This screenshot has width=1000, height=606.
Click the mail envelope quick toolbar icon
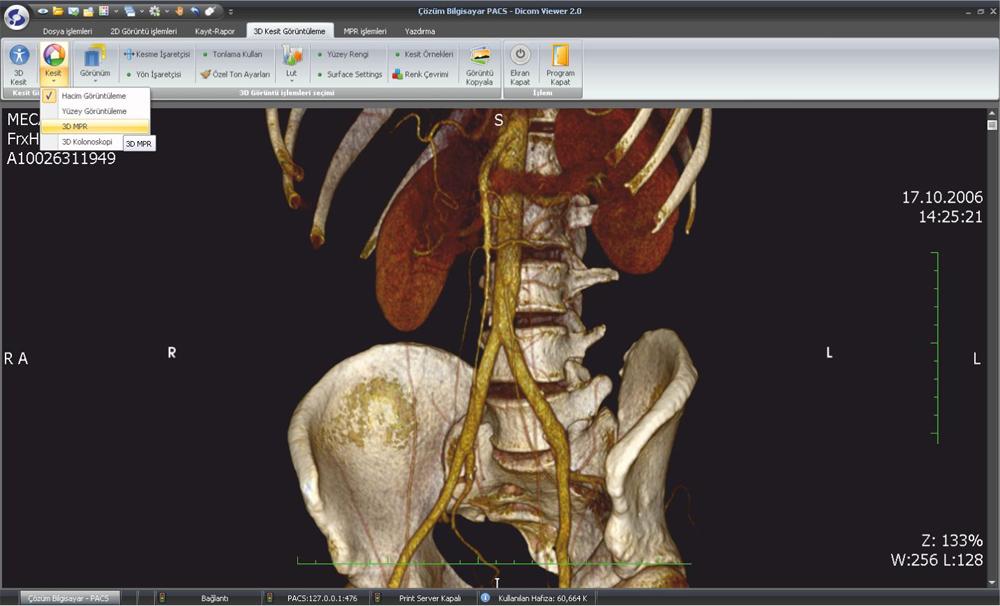(x=73, y=11)
